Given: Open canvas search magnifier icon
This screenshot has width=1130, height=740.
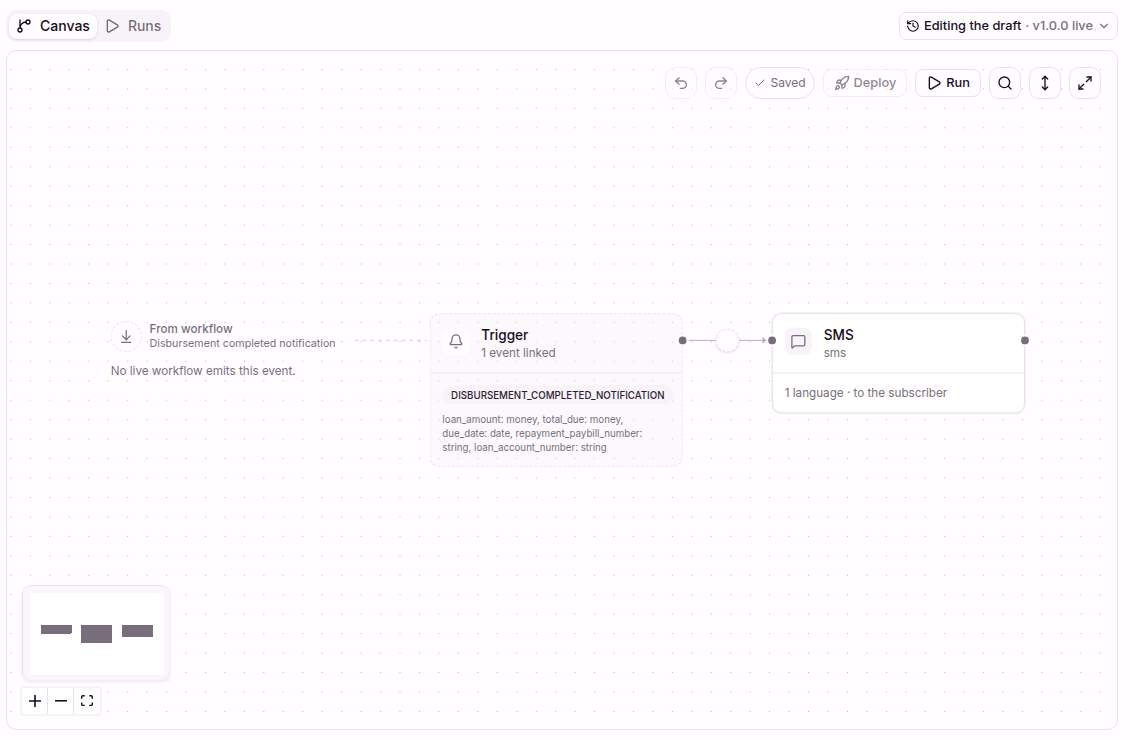Looking at the screenshot, I should coord(1005,83).
